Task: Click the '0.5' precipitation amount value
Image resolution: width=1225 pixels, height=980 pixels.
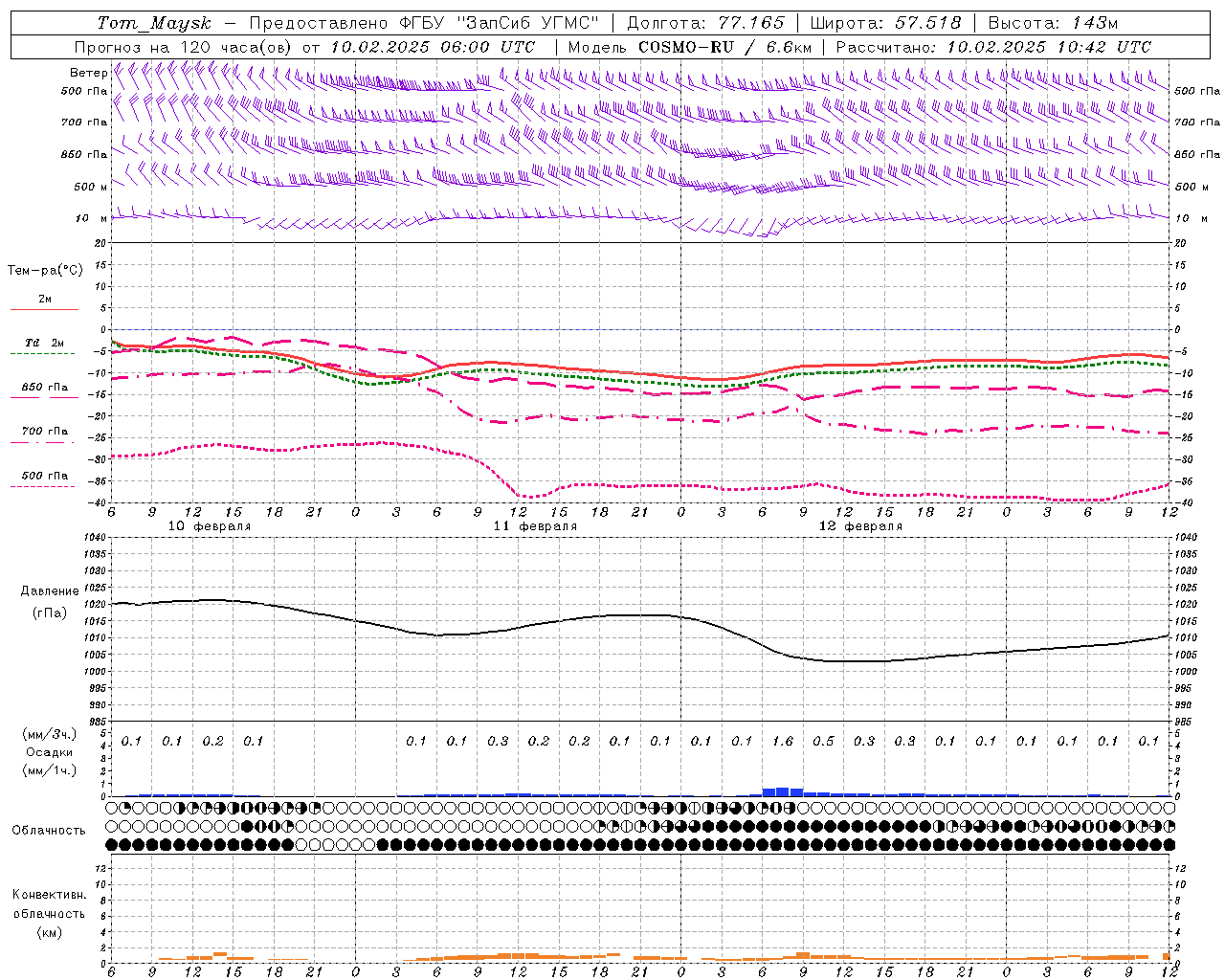Action: pyautogui.click(x=823, y=741)
